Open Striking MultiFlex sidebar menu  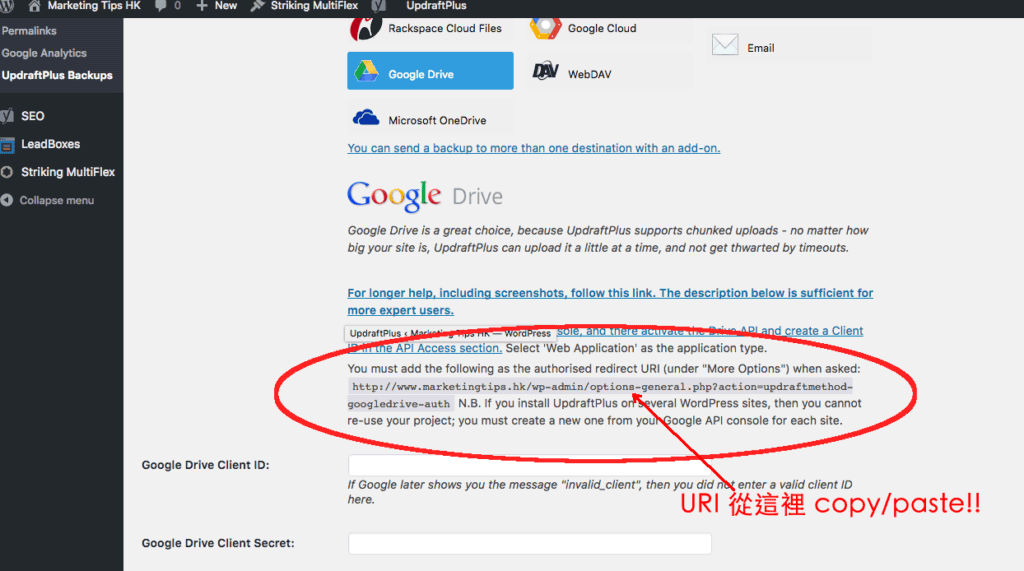(x=68, y=172)
